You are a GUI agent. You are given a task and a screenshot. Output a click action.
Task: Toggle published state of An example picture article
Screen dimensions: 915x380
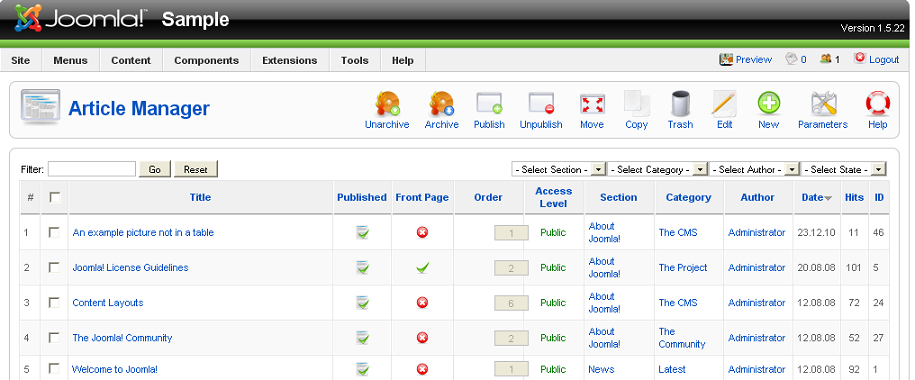tap(362, 233)
